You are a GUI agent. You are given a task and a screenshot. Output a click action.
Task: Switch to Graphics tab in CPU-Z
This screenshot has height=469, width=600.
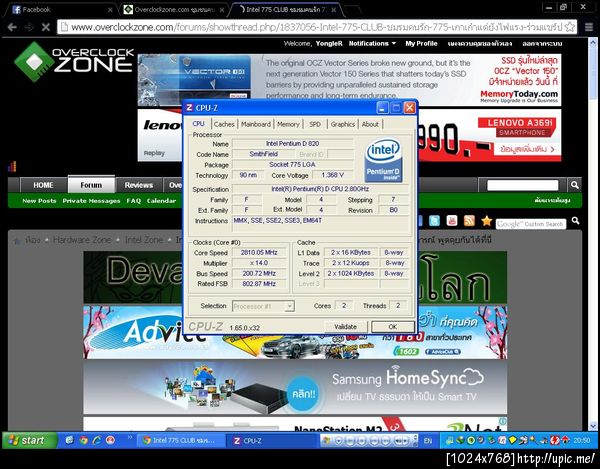(342, 124)
